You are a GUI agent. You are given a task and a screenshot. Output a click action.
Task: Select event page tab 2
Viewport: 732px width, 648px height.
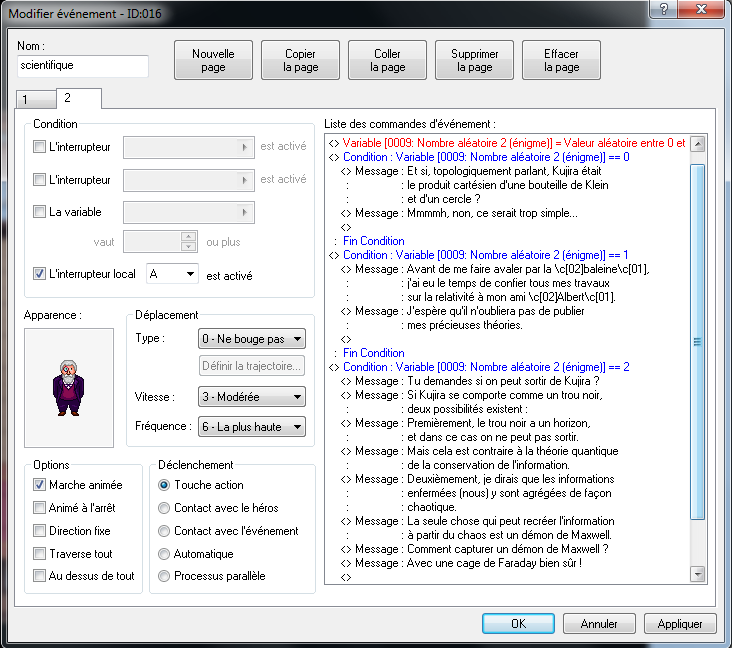pyautogui.click(x=78, y=99)
